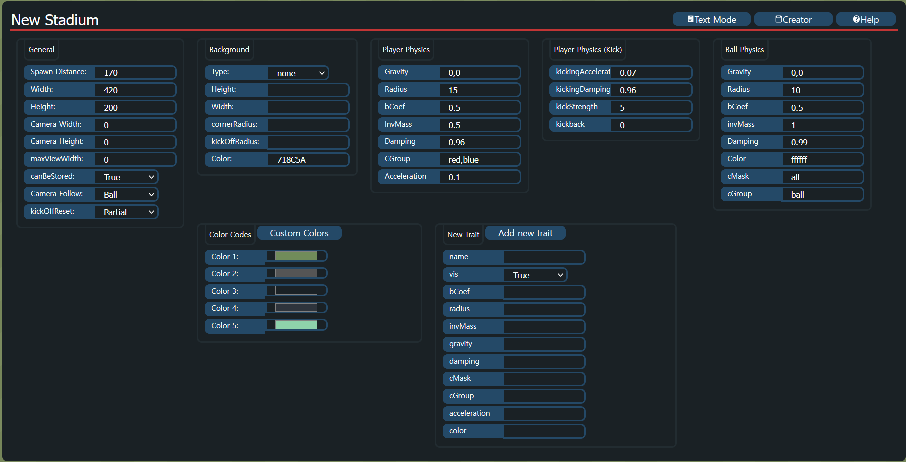Screen dimensions: 906x462
Task: Focus Ball Physics bCoef field
Action: (823, 107)
